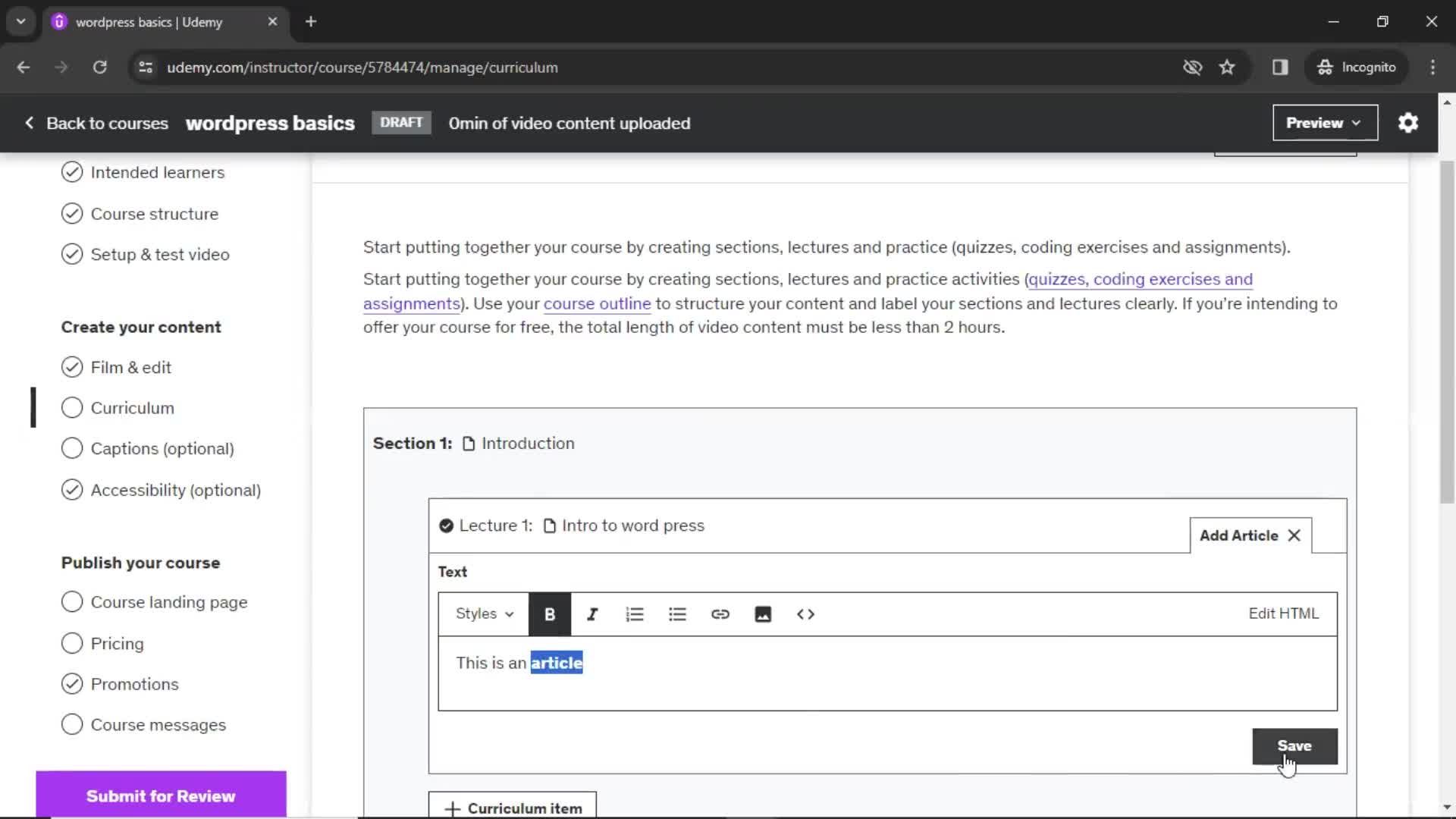Close the wordpress basics Udemy tab

[272, 21]
